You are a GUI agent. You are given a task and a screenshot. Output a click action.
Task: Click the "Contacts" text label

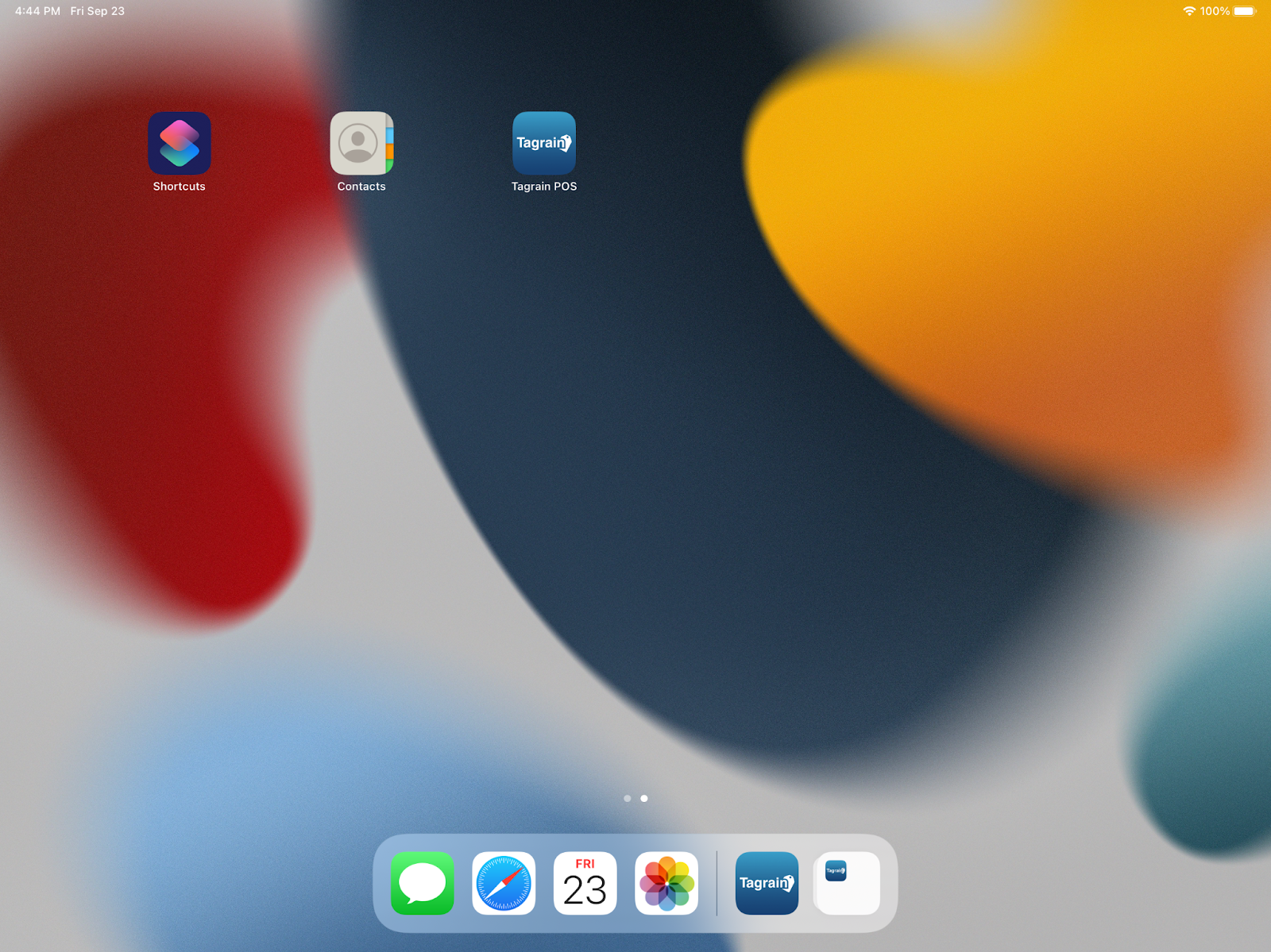point(361,187)
